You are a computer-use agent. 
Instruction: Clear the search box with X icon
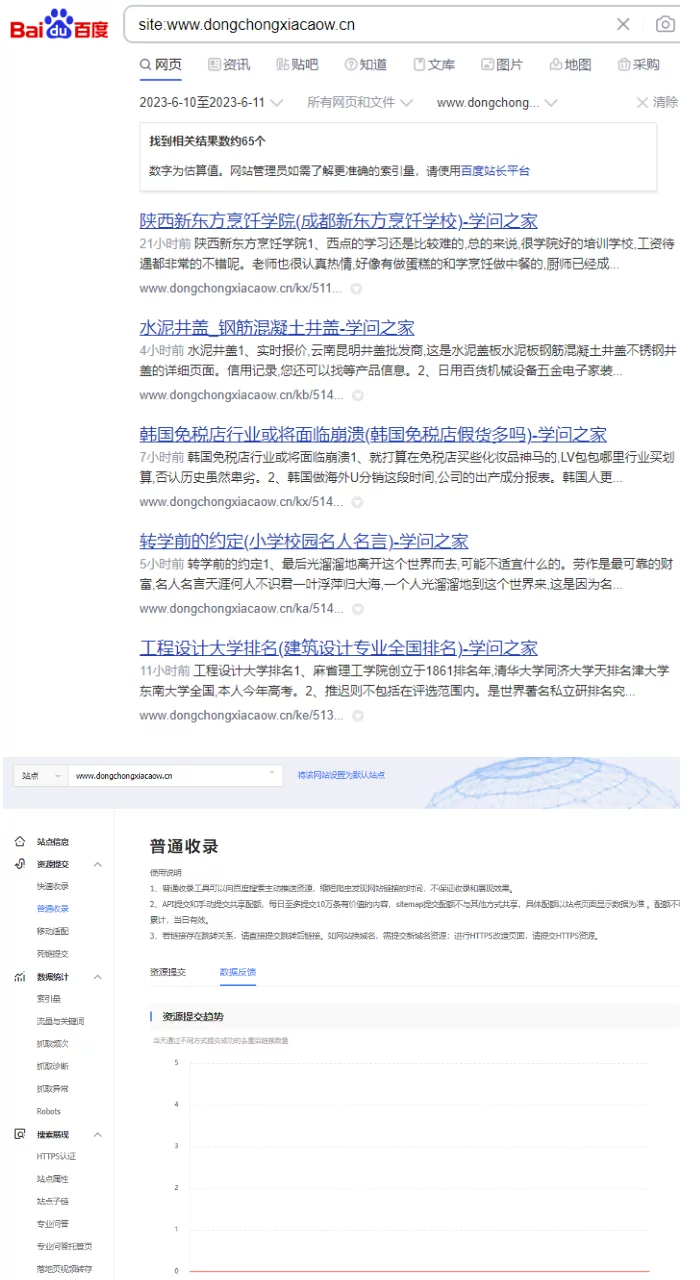[623, 24]
